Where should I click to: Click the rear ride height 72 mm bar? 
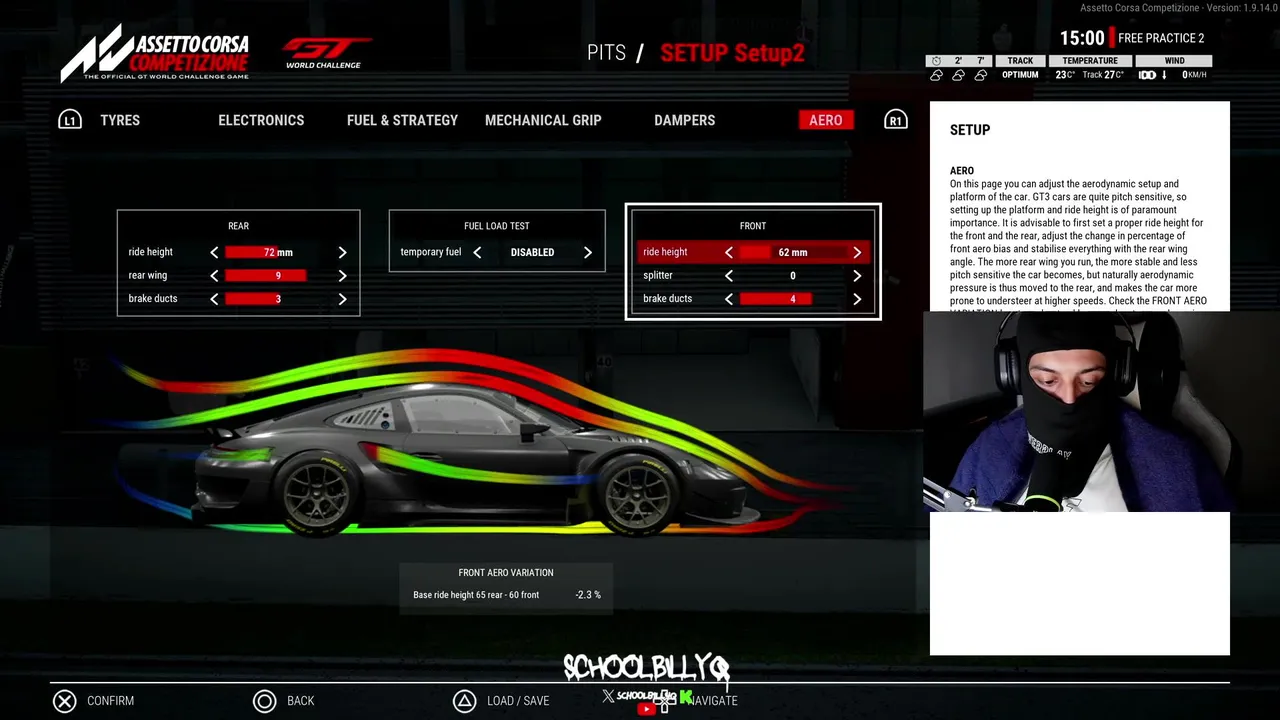(278, 253)
